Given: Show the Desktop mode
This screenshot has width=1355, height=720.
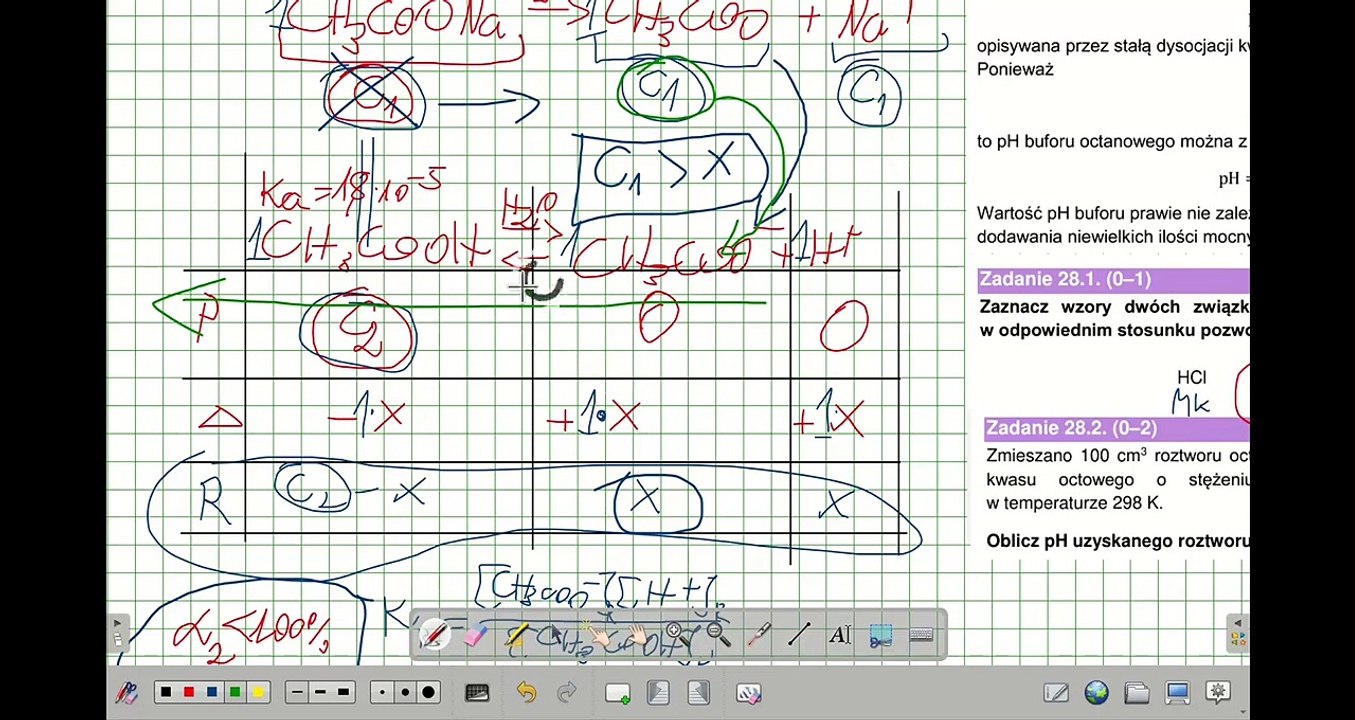Looking at the screenshot, I should click(x=1177, y=692).
